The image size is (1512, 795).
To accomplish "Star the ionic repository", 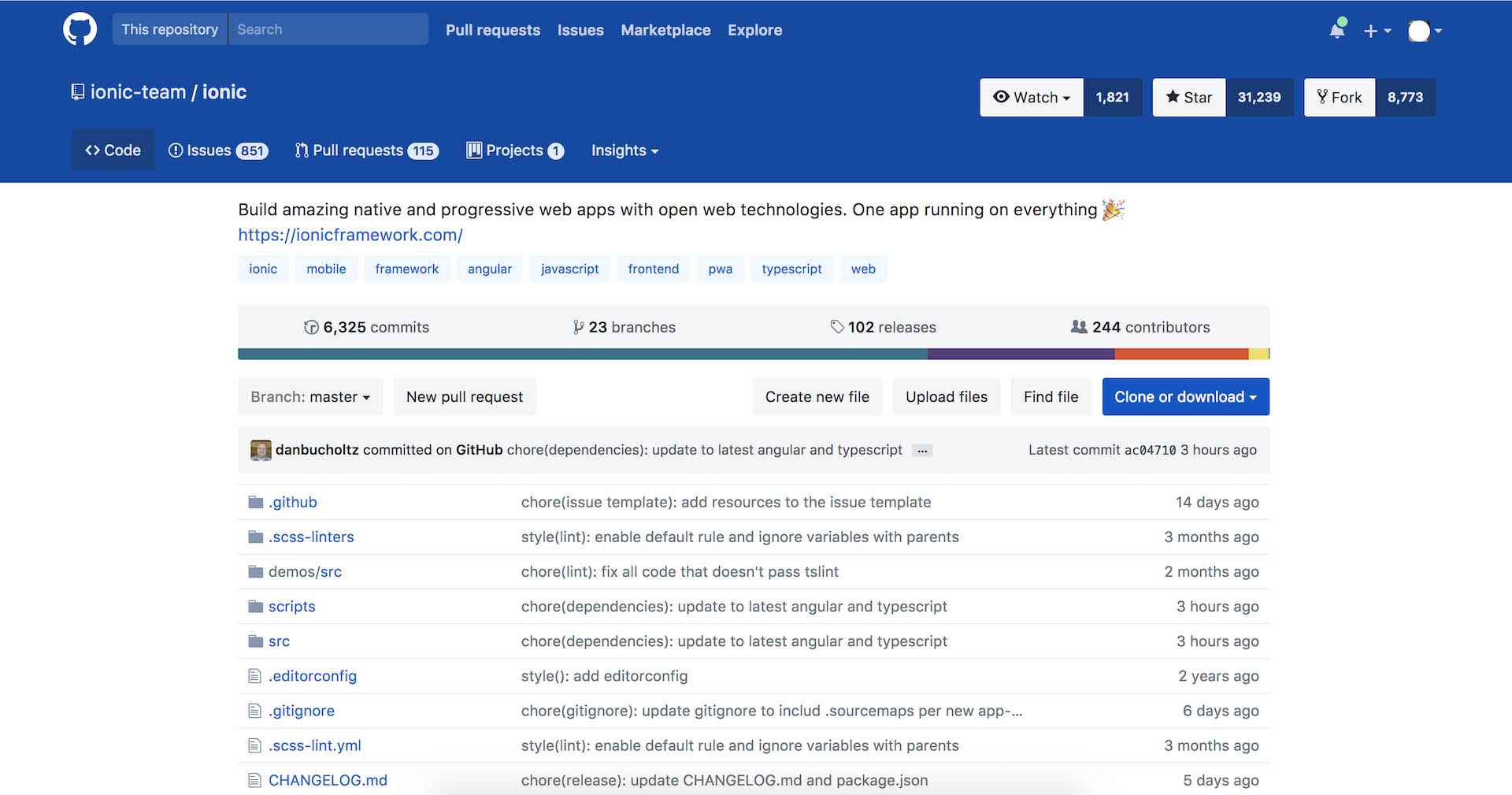I will tap(1189, 97).
